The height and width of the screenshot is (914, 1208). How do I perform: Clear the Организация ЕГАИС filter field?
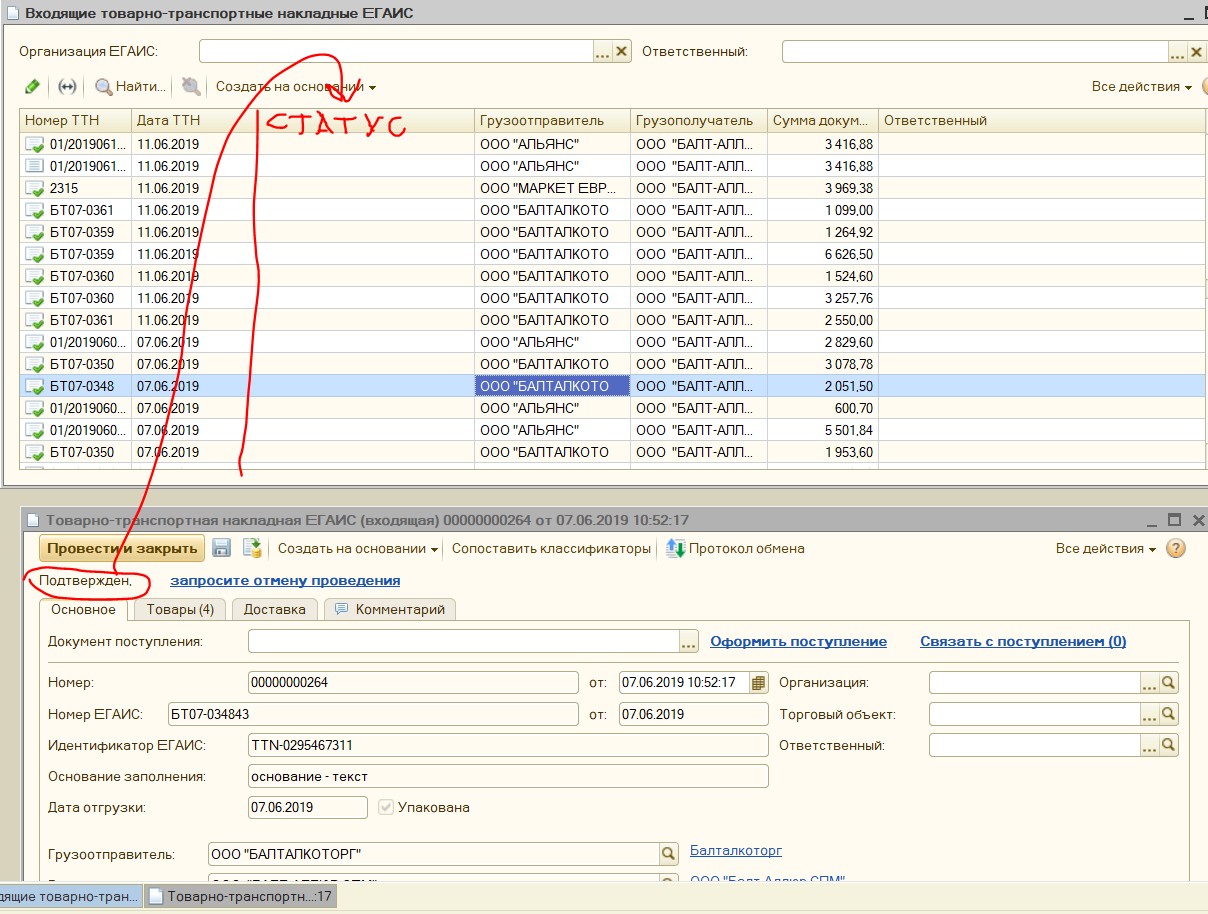pyautogui.click(x=622, y=52)
